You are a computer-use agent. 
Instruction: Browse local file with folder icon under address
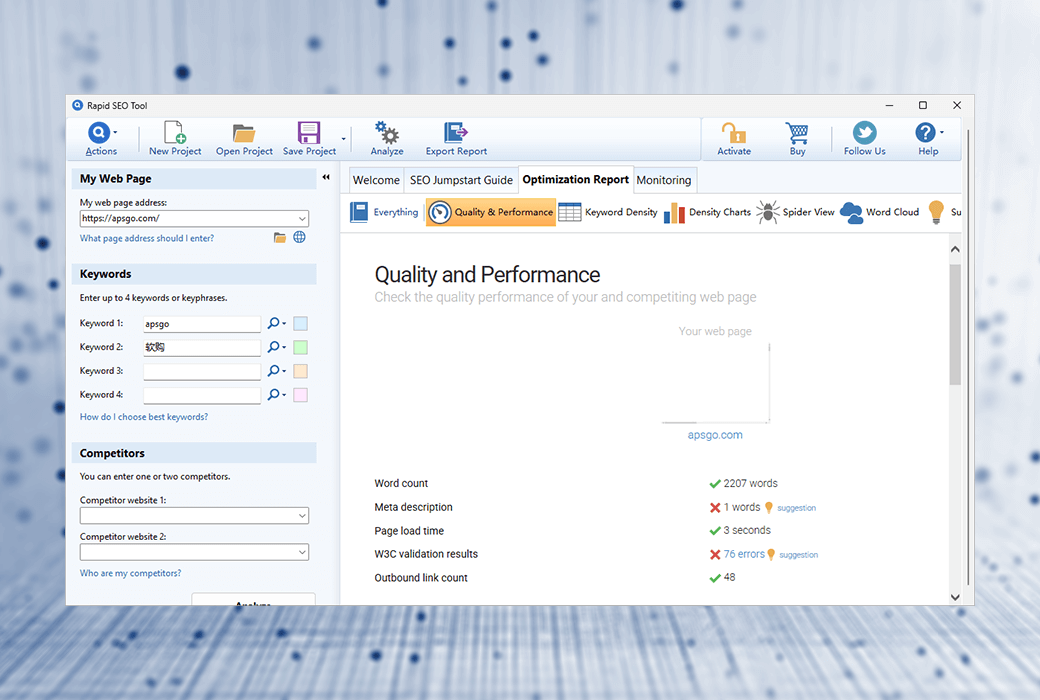(x=280, y=238)
